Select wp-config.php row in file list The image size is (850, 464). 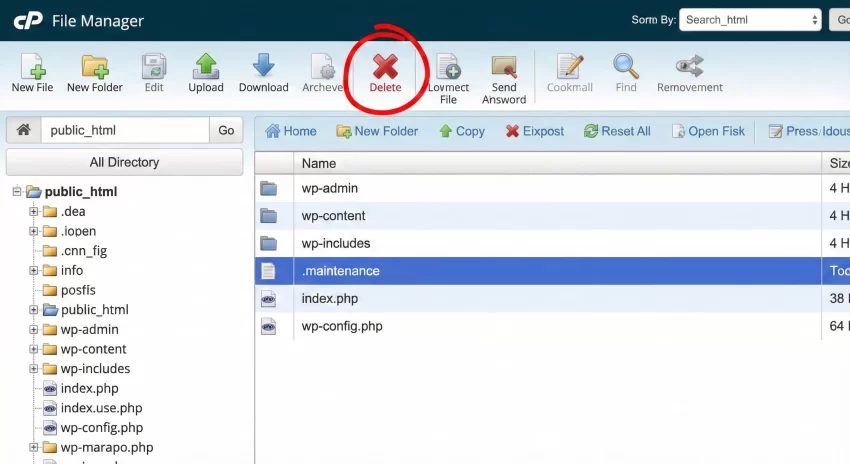coord(552,326)
